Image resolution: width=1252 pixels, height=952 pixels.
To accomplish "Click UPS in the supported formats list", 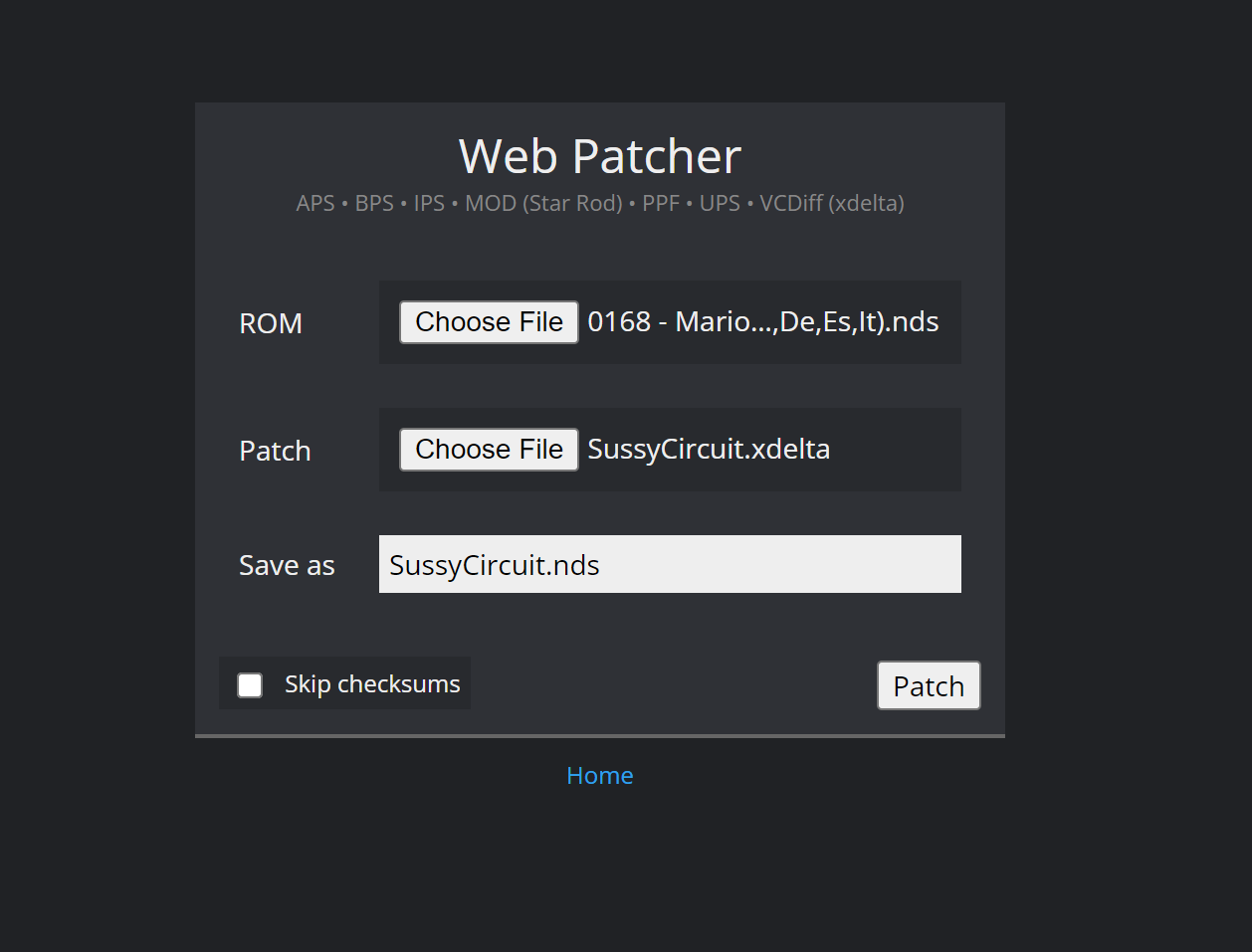I will pos(720,204).
